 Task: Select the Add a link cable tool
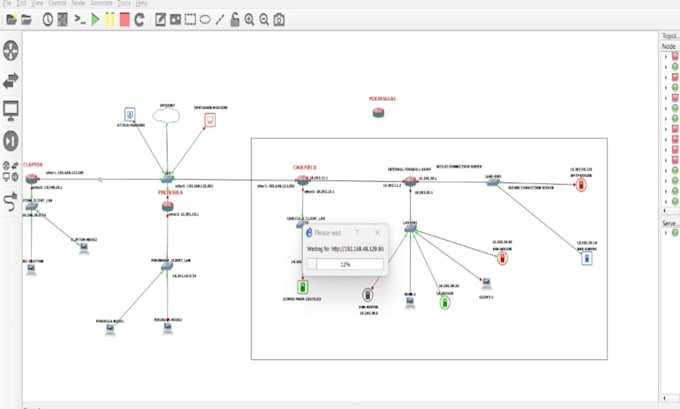(x=11, y=201)
